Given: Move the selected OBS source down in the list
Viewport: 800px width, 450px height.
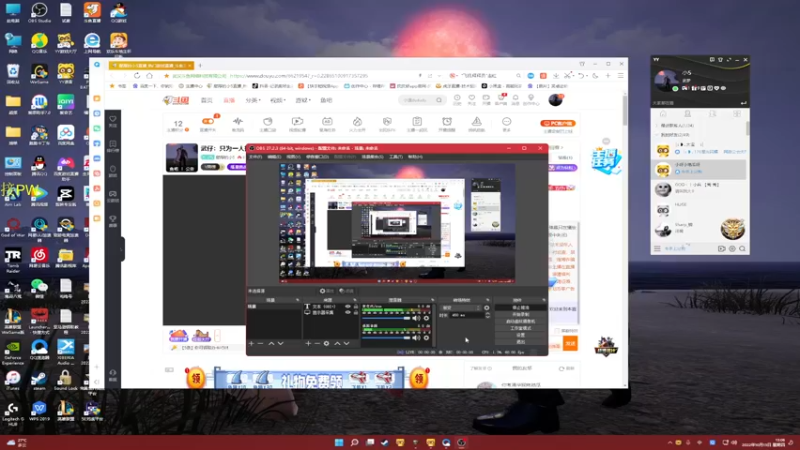Looking at the screenshot, I should tap(346, 343).
